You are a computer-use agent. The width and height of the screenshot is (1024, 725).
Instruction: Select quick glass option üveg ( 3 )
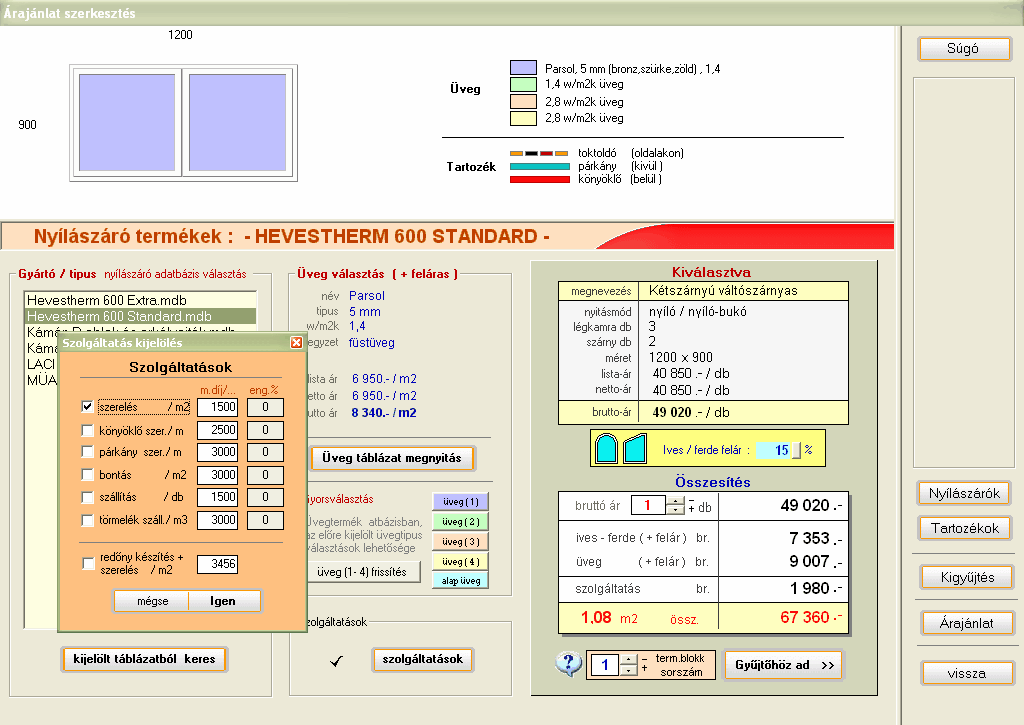pos(460,541)
